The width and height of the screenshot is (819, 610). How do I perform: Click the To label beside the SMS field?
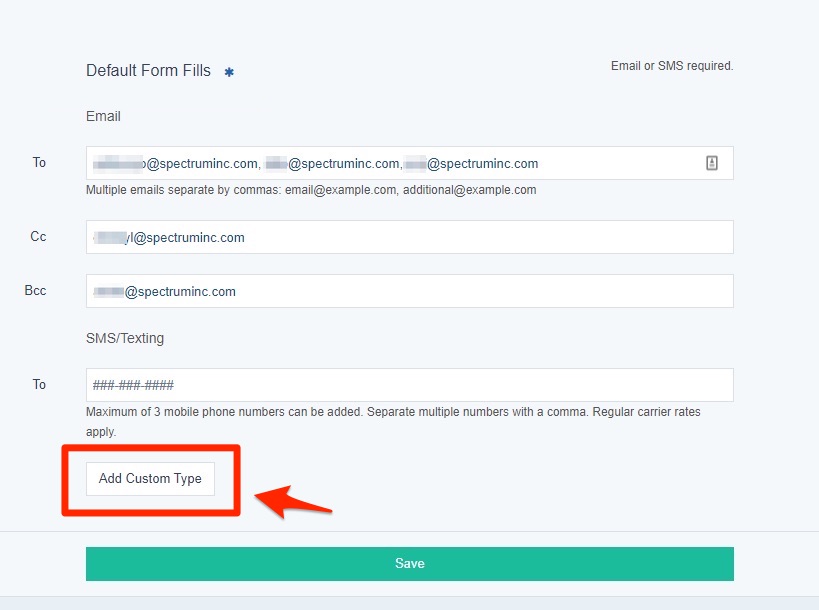(x=39, y=384)
